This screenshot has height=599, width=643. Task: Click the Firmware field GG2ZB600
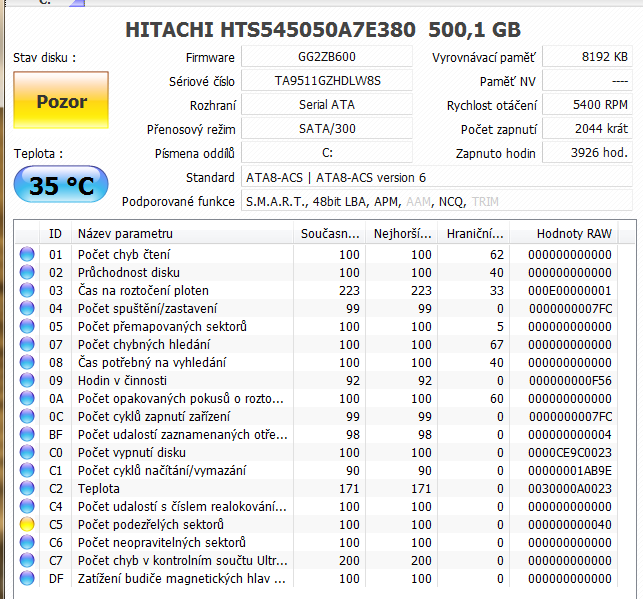327,57
